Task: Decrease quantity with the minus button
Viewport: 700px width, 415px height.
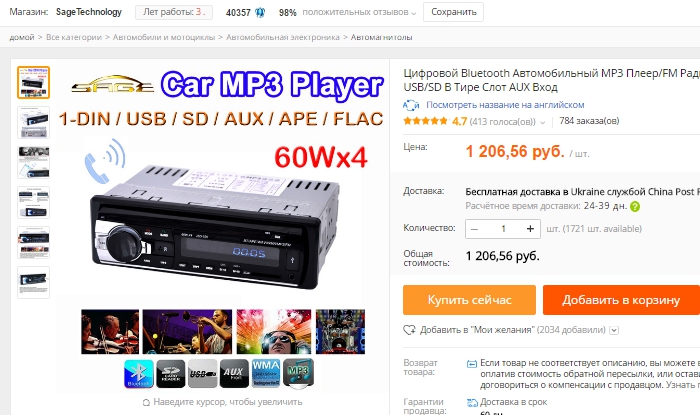Action: (x=475, y=229)
